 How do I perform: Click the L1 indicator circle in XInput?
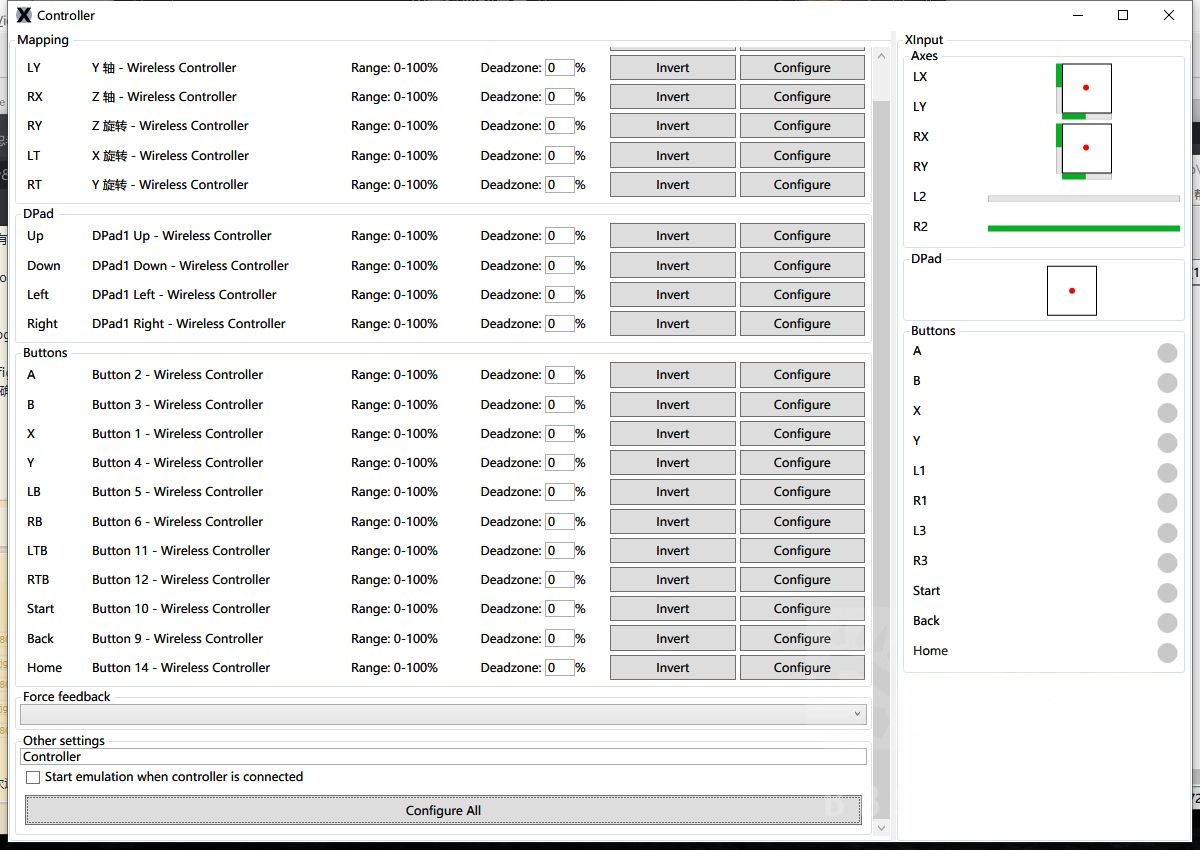pyautogui.click(x=1167, y=473)
